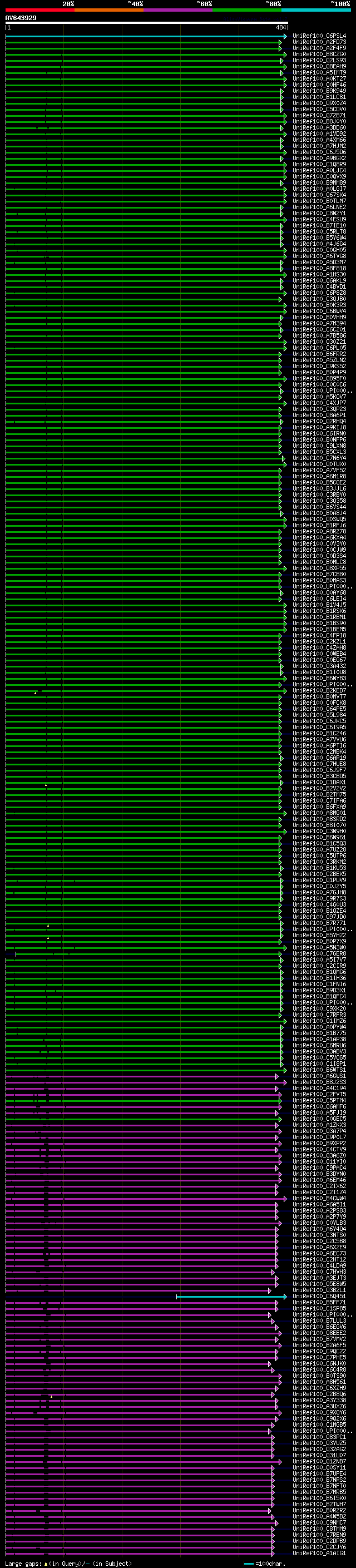Select the UniRef100_A4J6G4 label

[x=319, y=244]
